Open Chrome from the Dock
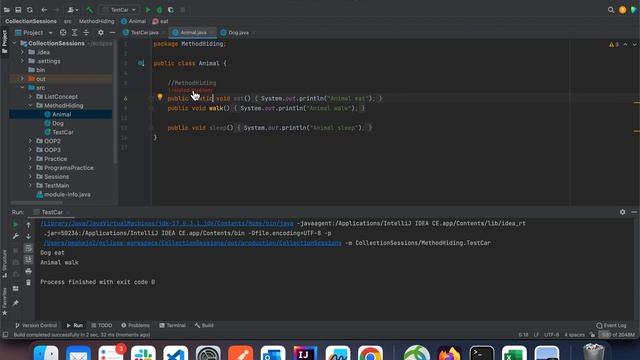The image size is (640, 360). (x=370, y=353)
